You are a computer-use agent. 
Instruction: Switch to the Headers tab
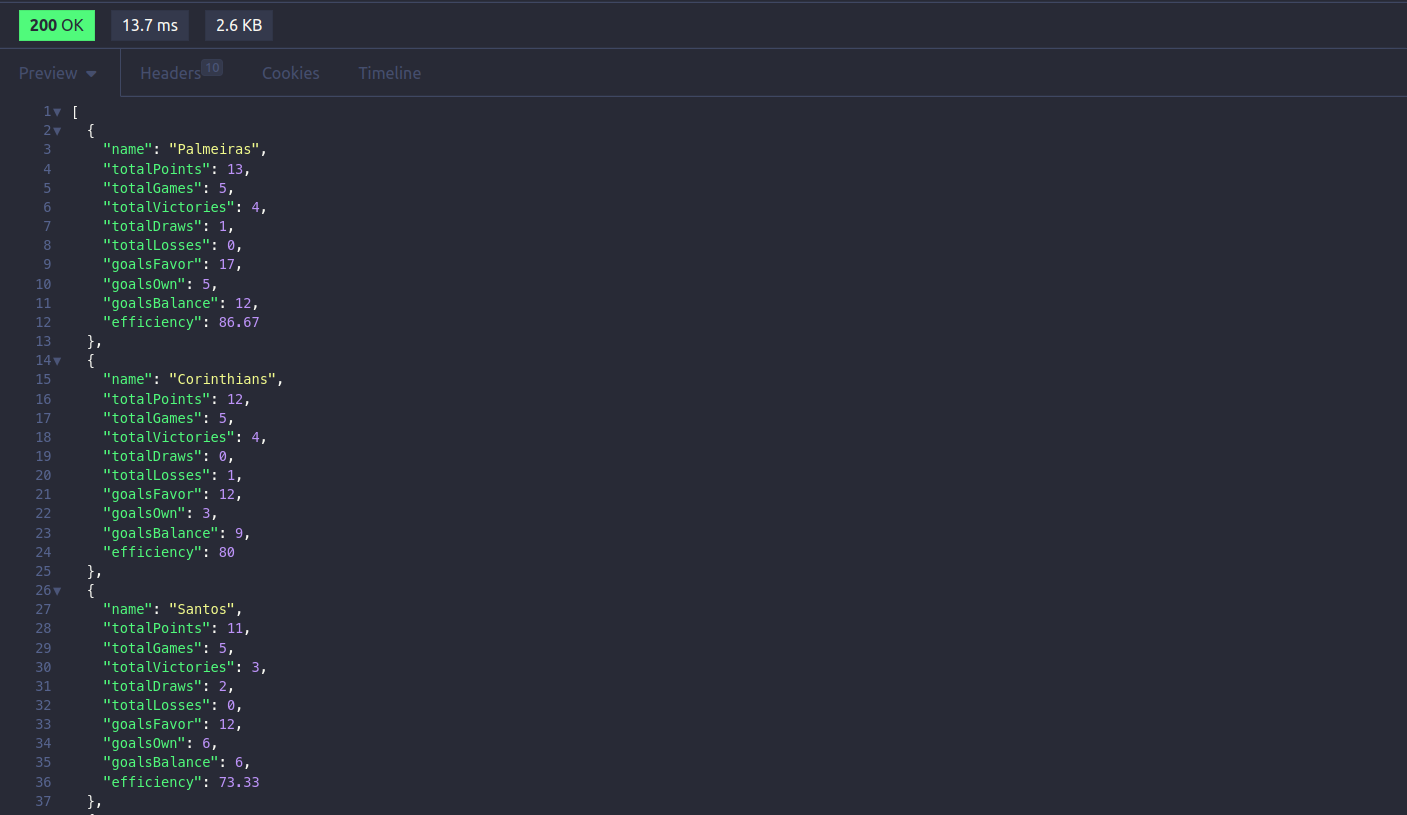(x=170, y=72)
